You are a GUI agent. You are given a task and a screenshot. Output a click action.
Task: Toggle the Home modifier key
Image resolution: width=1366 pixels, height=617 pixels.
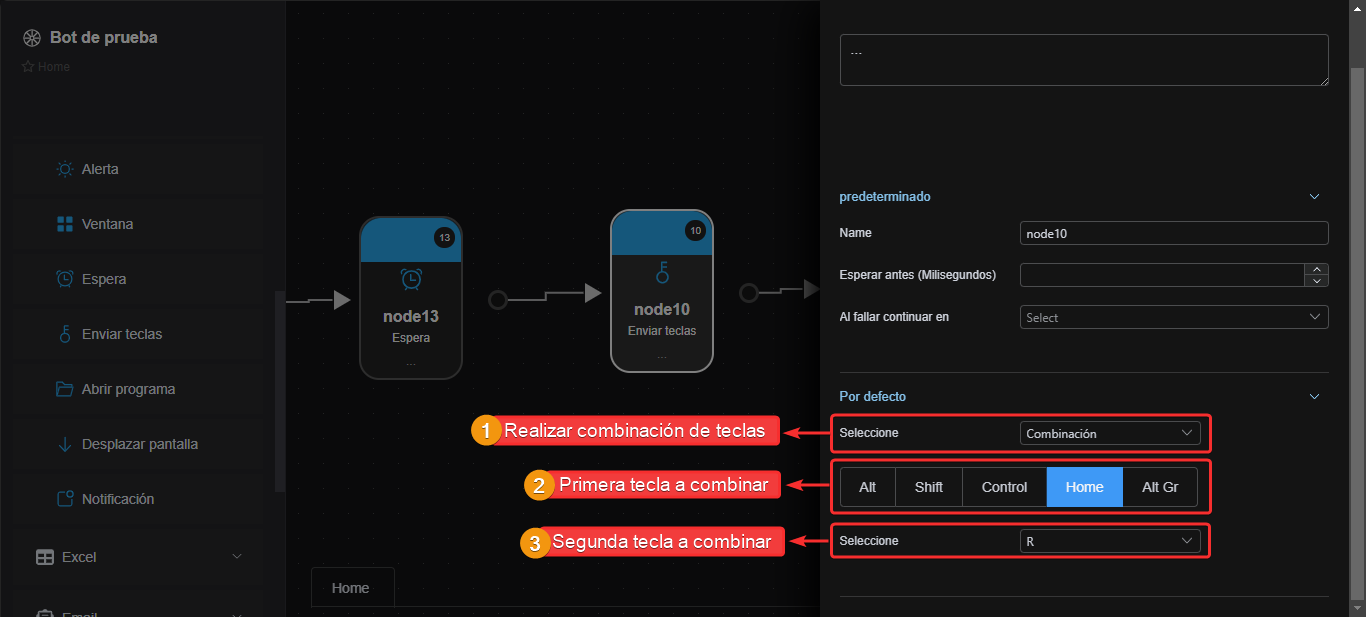1085,487
